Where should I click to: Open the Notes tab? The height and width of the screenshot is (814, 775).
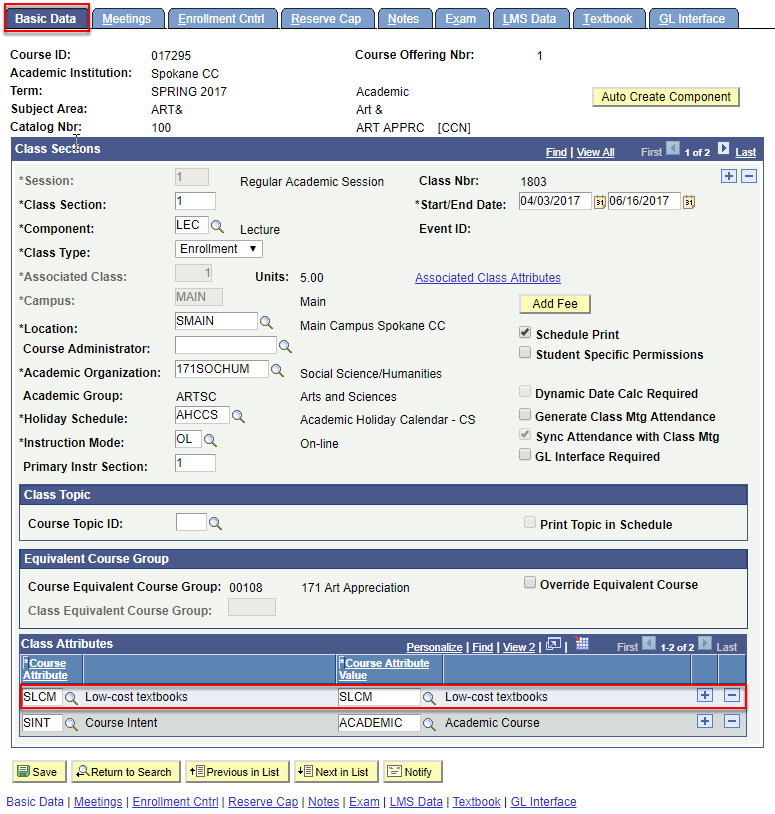point(404,19)
